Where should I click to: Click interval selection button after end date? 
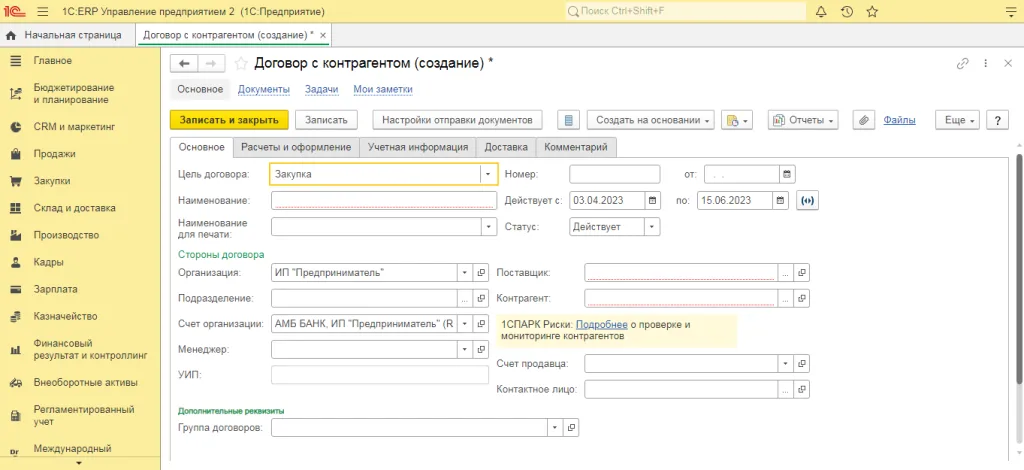coord(808,200)
